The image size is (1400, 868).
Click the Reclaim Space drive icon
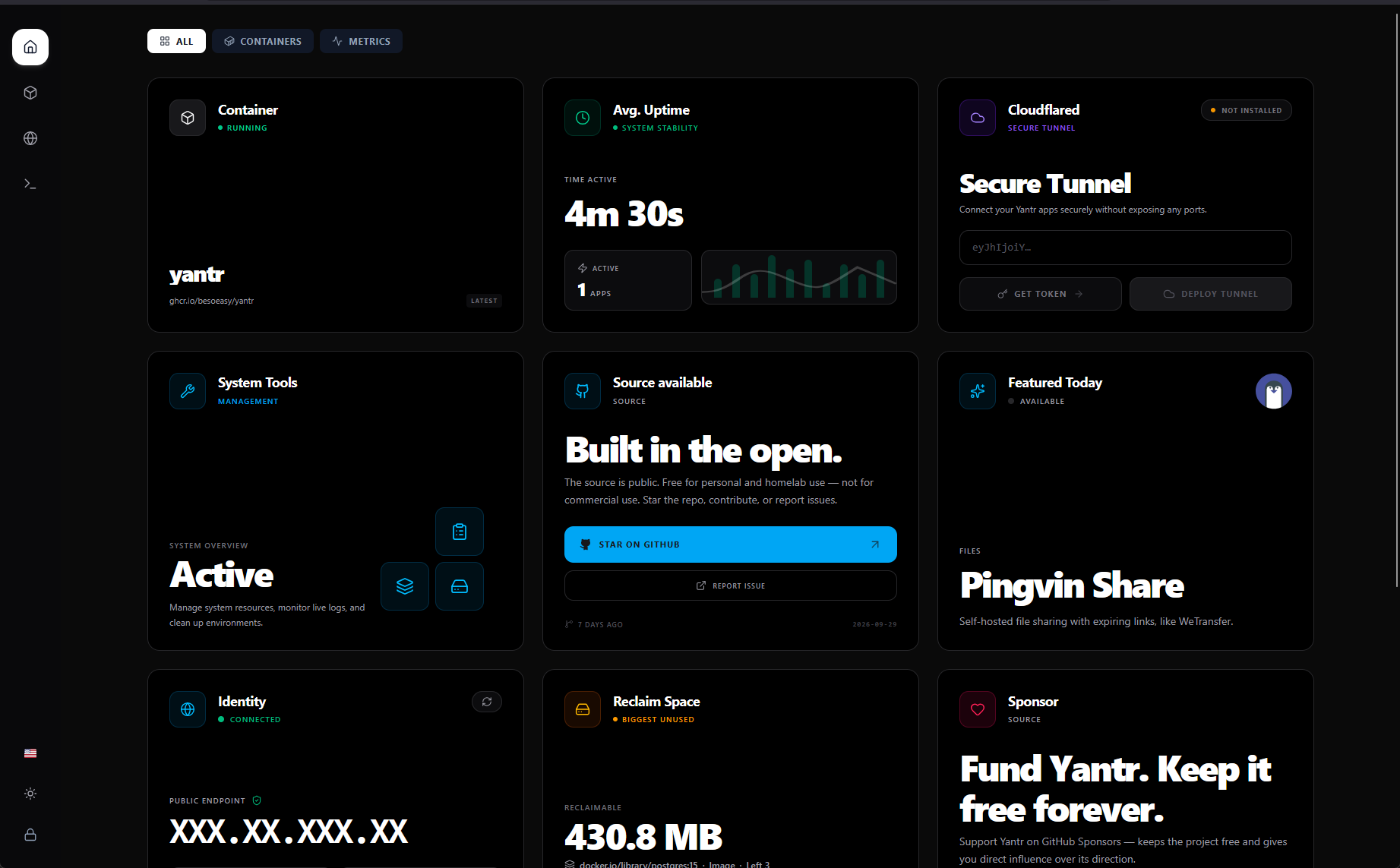click(x=583, y=709)
